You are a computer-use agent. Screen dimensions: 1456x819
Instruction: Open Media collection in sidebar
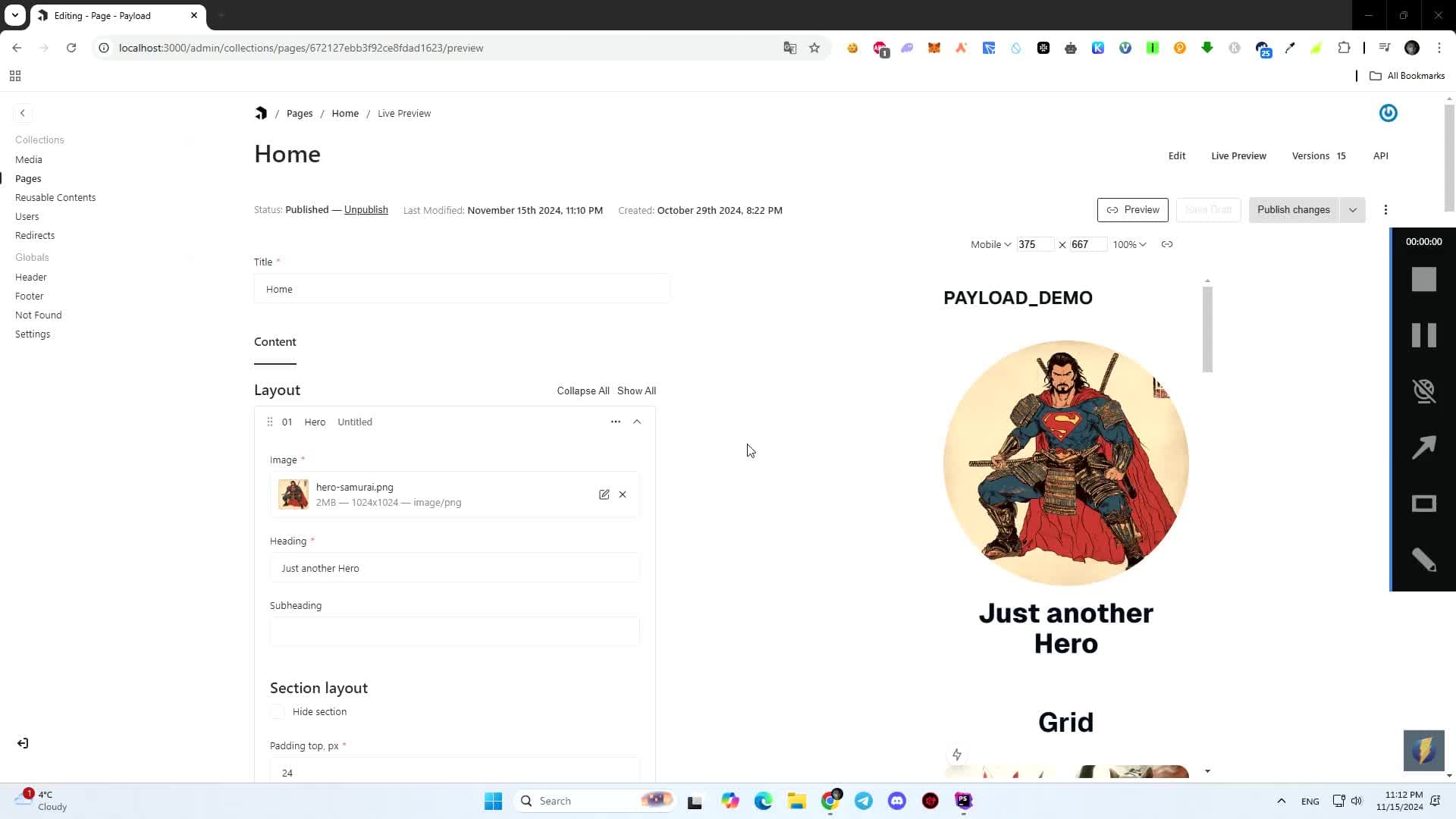(29, 159)
